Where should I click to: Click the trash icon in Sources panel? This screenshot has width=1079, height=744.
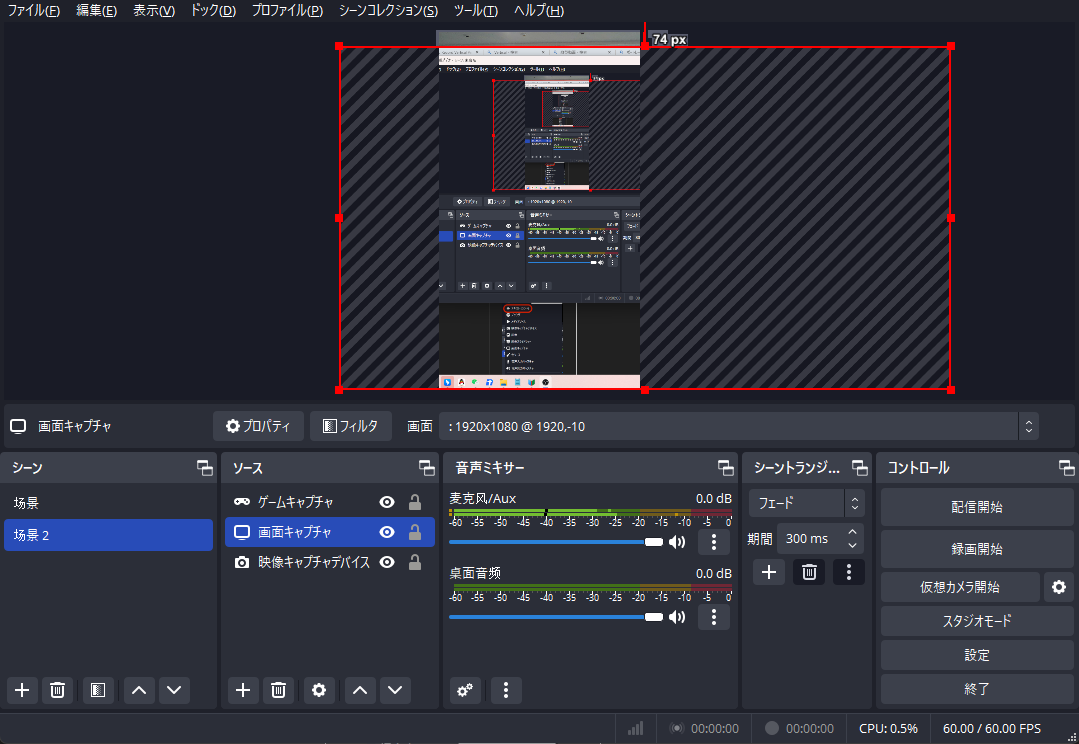(279, 690)
